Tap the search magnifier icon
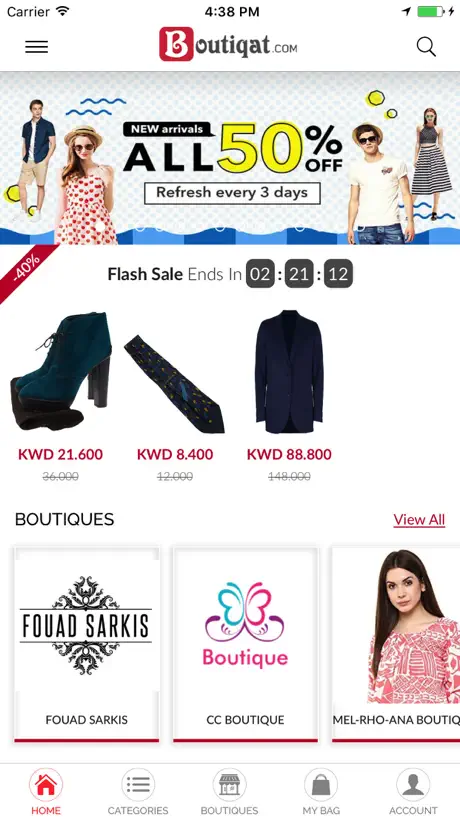Image resolution: width=460 pixels, height=818 pixels. pos(426,47)
